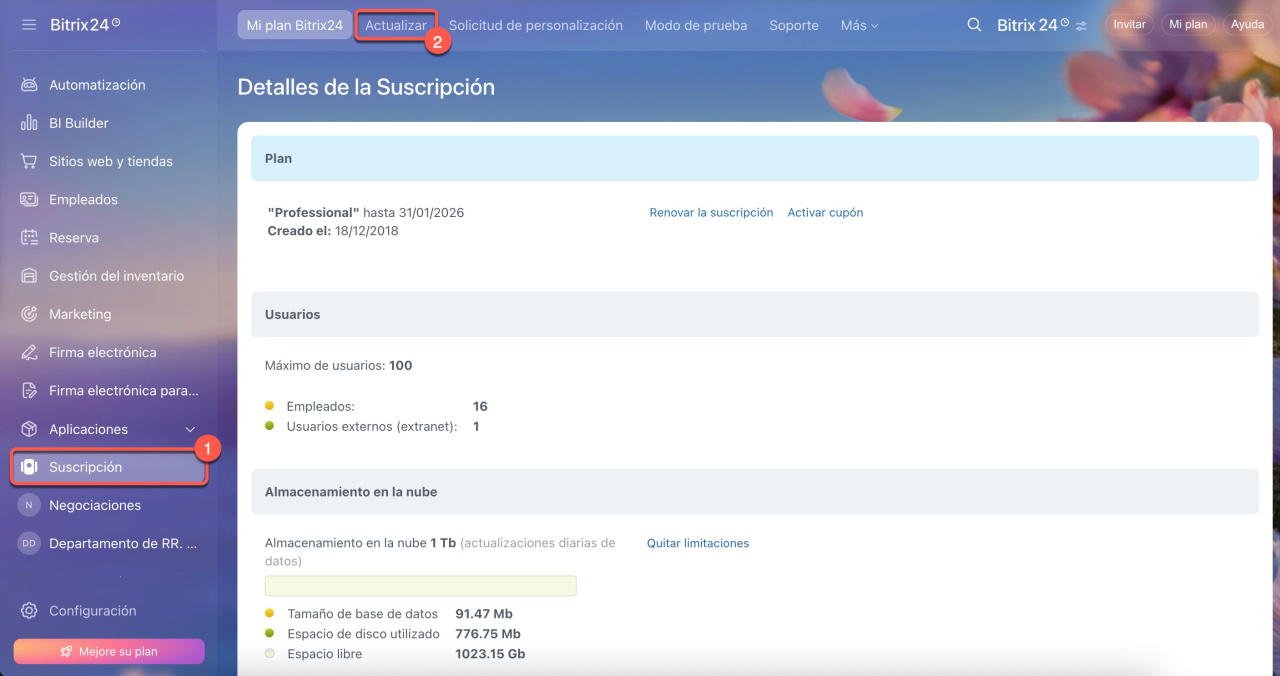This screenshot has height=676, width=1280.
Task: Click Activar cupón link
Action: [x=825, y=212]
